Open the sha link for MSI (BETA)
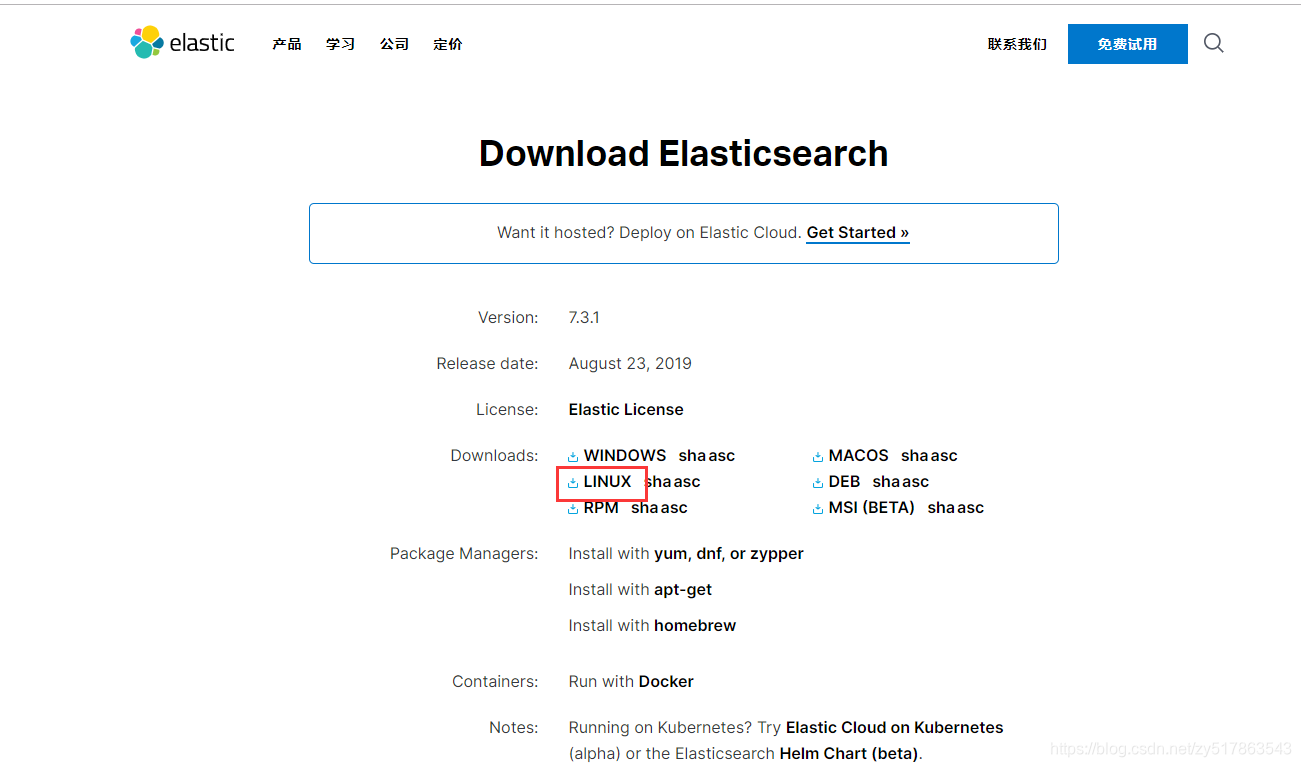 click(942, 507)
